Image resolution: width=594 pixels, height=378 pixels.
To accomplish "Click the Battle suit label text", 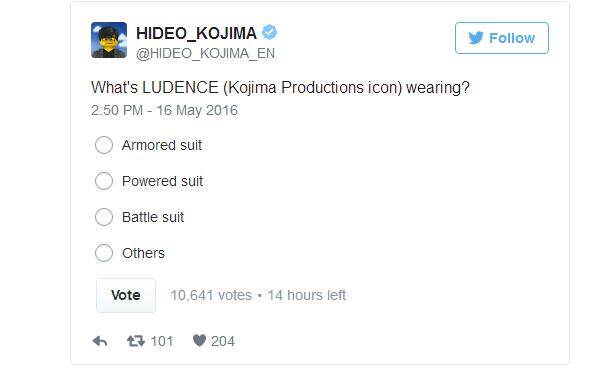I will [153, 217].
